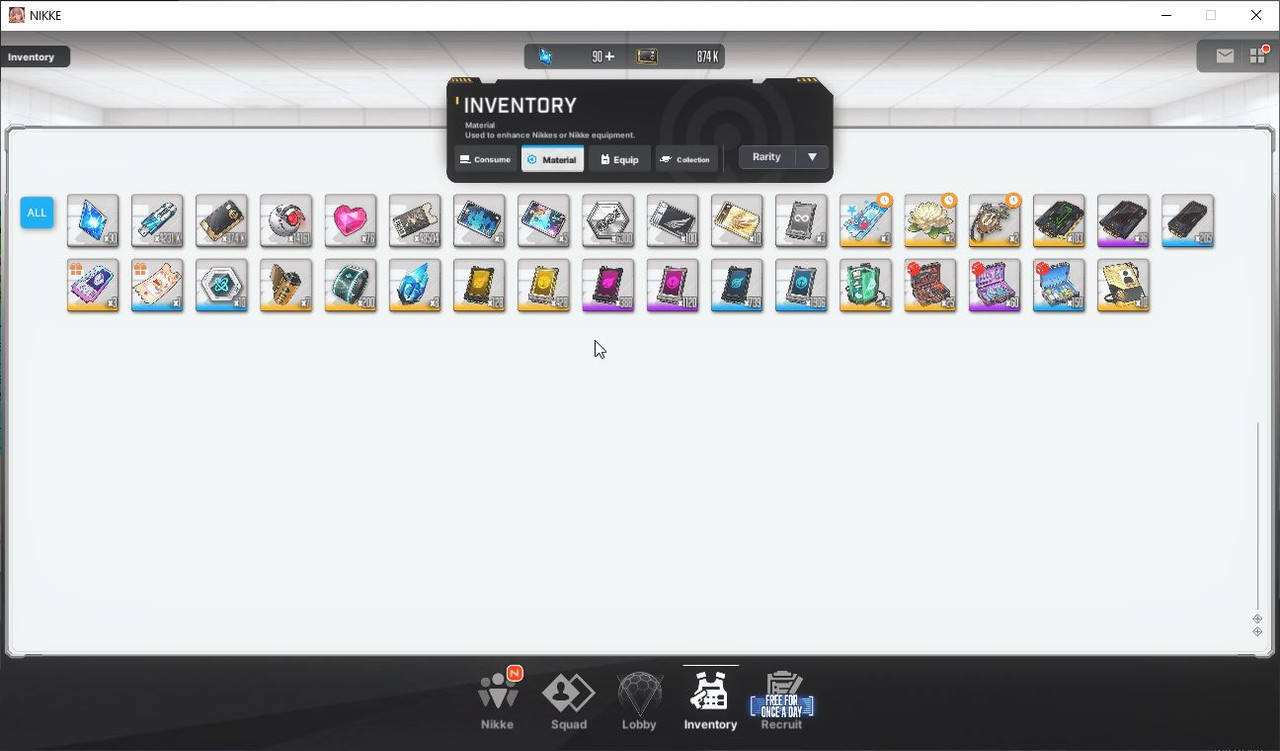Go to the Lobby
This screenshot has width=1280, height=751.
(x=639, y=700)
